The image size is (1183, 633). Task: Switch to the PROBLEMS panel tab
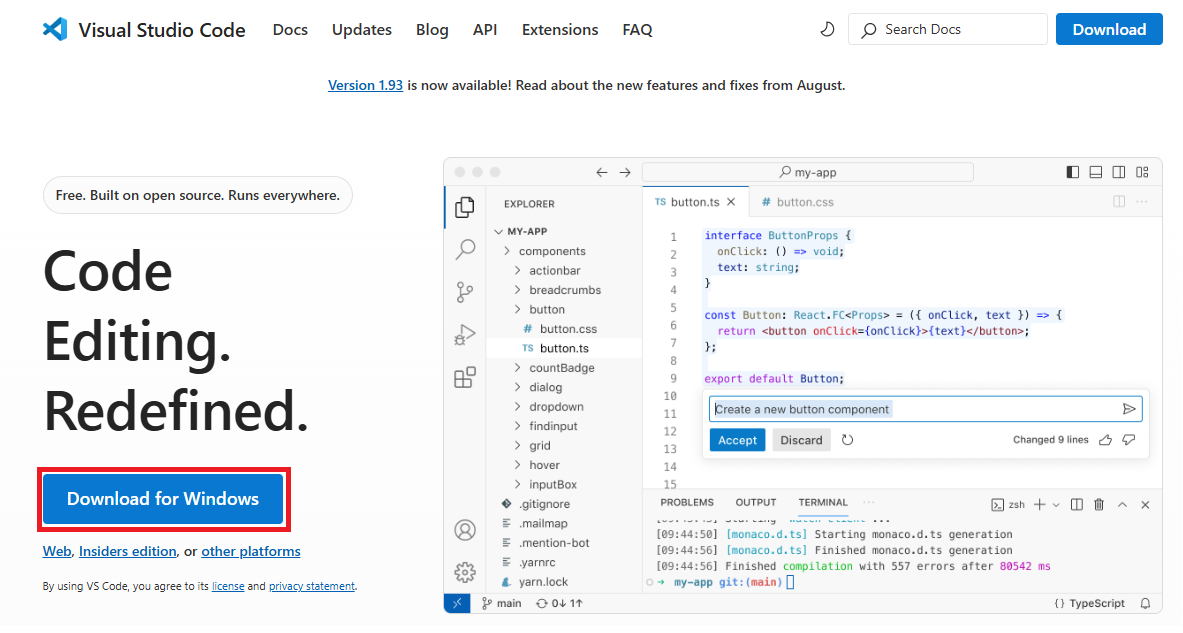click(x=687, y=502)
